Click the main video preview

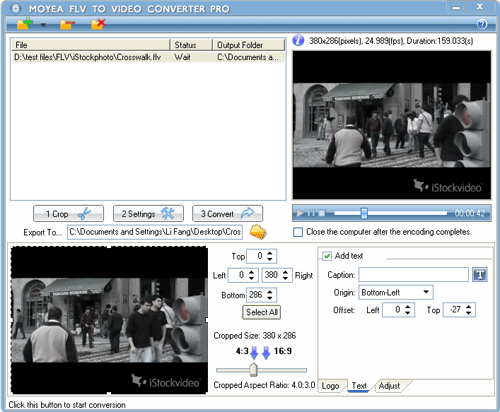point(392,125)
